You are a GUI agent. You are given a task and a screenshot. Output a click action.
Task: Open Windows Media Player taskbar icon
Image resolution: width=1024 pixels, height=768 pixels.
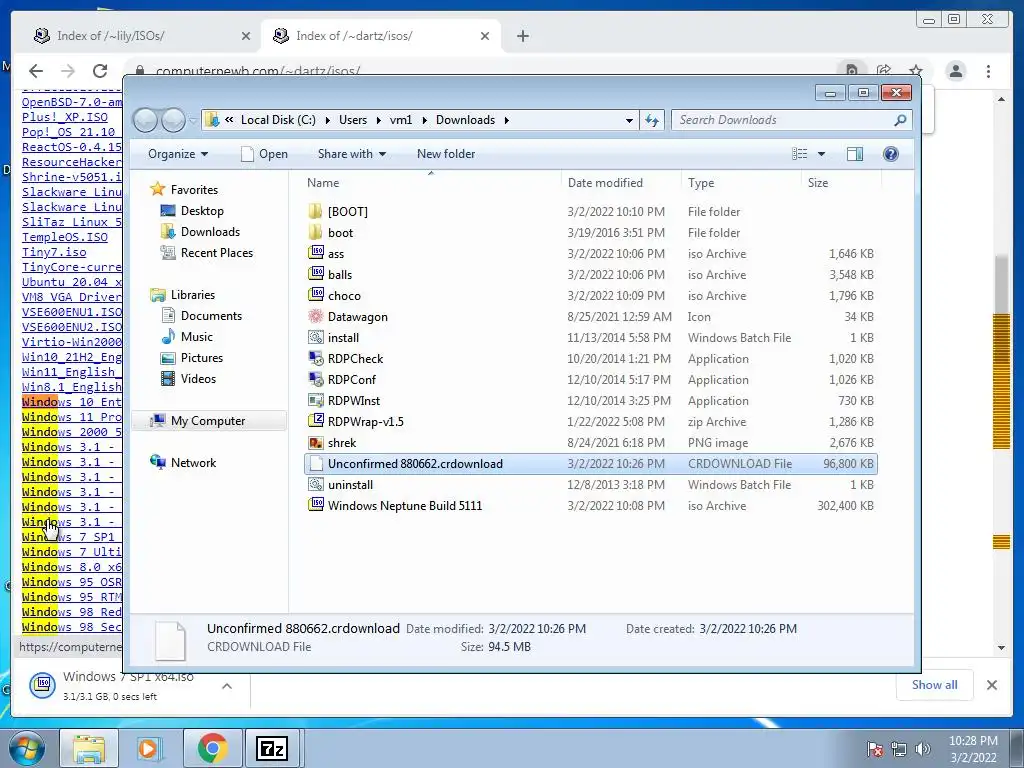(x=149, y=748)
